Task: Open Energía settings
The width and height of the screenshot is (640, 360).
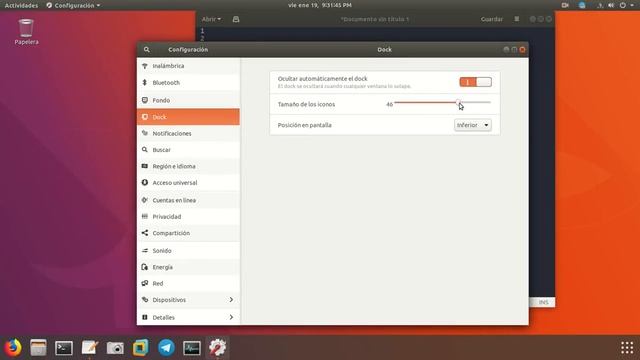Action: (188, 267)
